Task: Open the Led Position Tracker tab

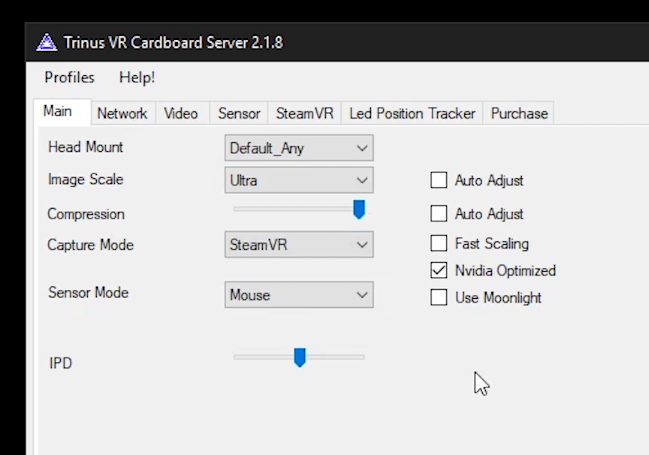Action: pyautogui.click(x=412, y=113)
